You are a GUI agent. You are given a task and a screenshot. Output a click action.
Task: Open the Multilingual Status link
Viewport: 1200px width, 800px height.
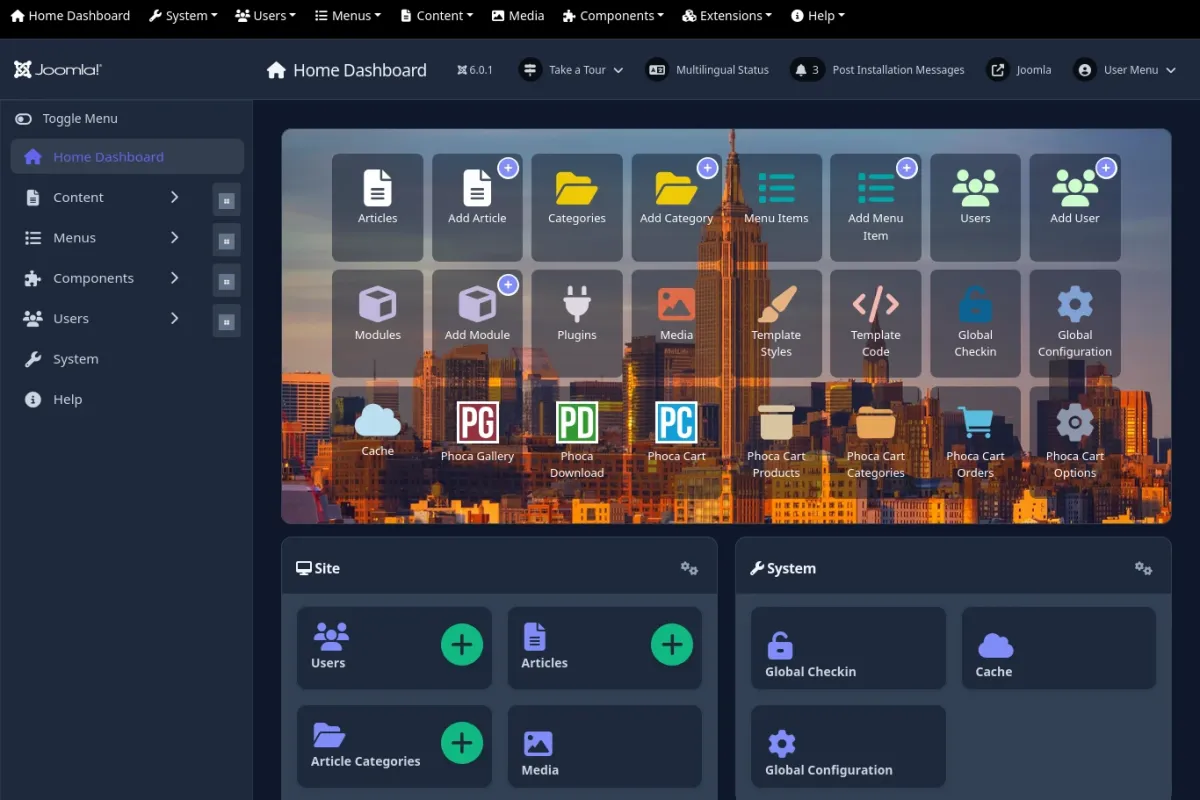click(709, 70)
